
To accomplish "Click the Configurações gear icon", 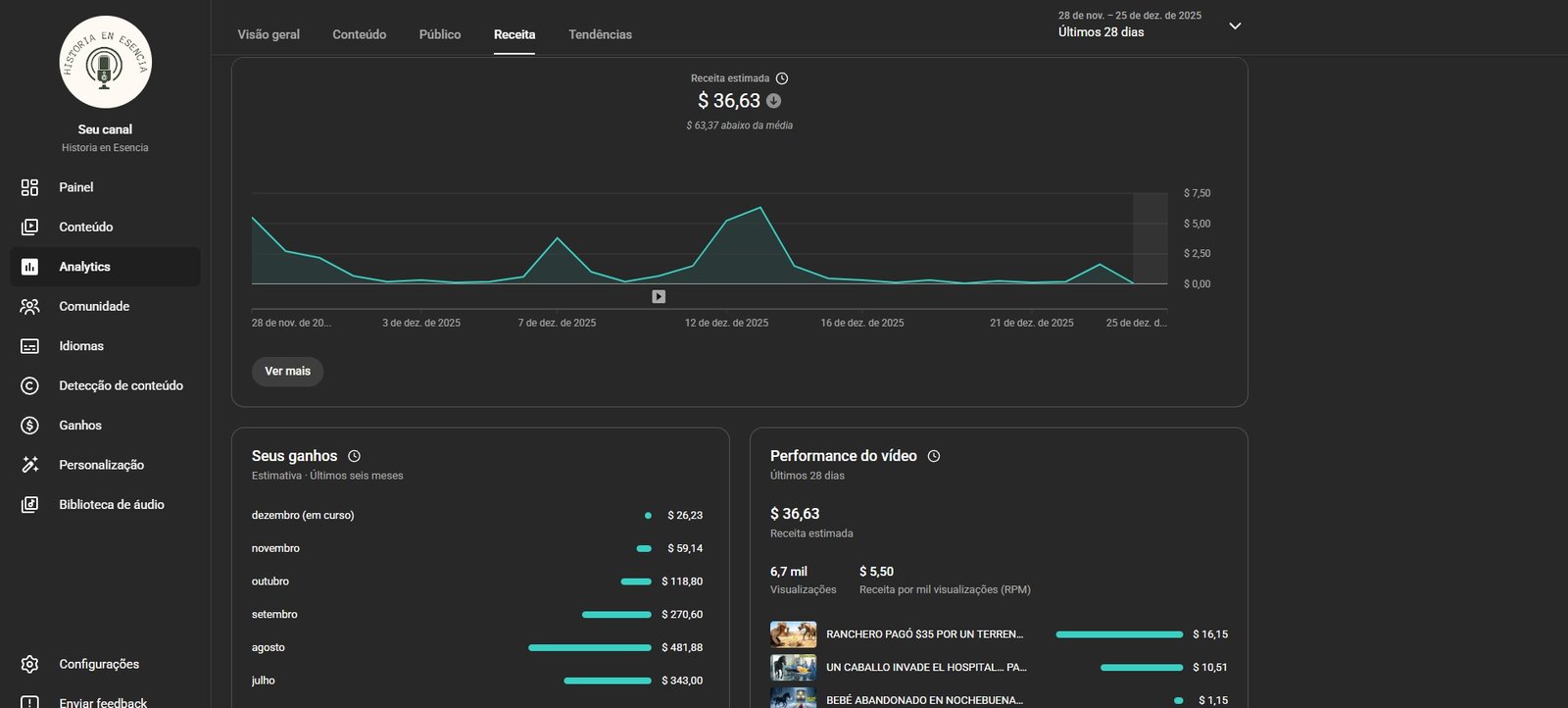I will [29, 664].
